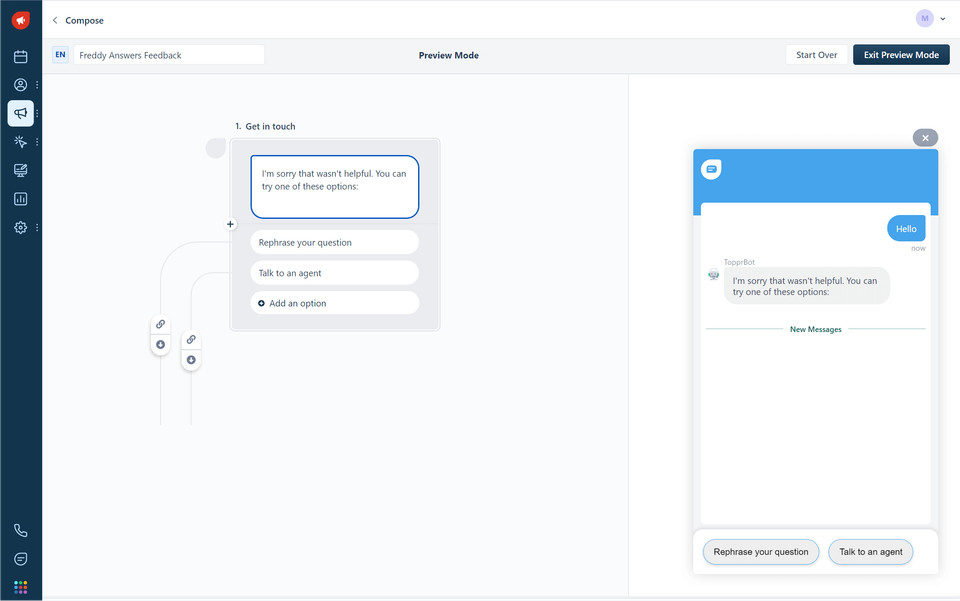Select the Rephrase your question option in editor
The height and width of the screenshot is (601, 960).
(334, 243)
